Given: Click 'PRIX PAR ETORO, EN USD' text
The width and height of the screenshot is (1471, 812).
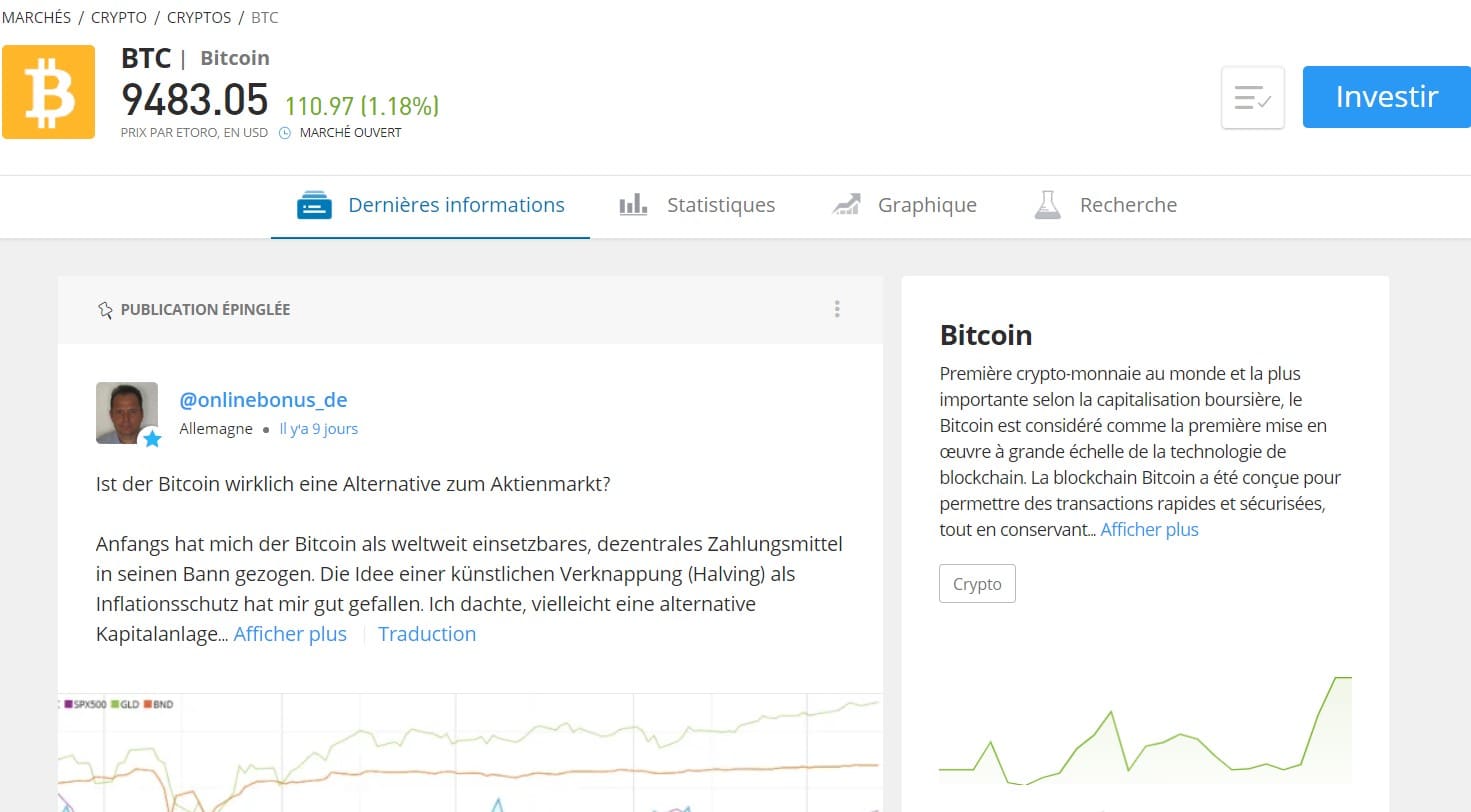Looking at the screenshot, I should pyautogui.click(x=194, y=132).
